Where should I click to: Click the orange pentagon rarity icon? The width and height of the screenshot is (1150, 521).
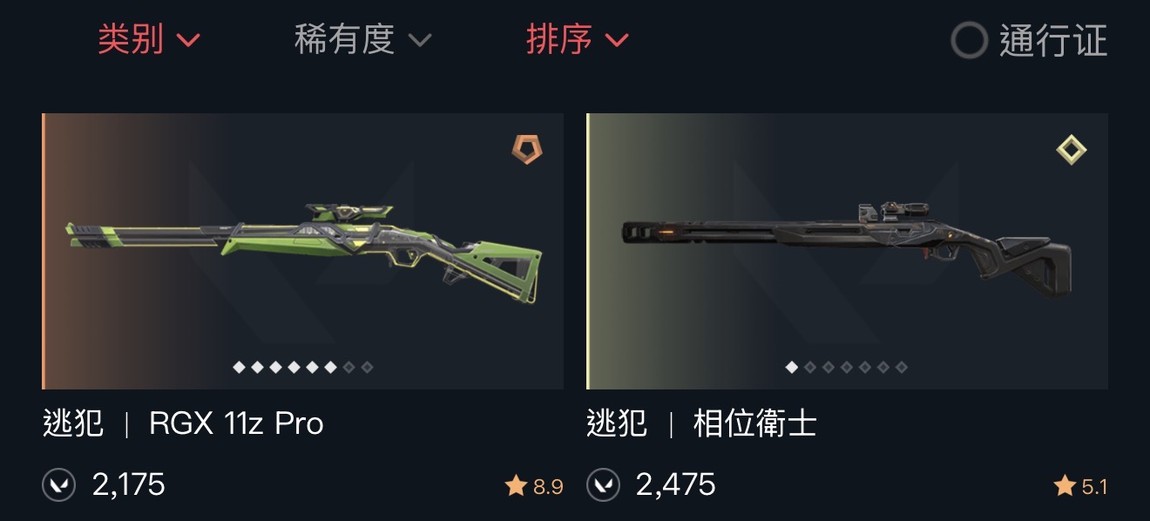pyautogui.click(x=526, y=150)
